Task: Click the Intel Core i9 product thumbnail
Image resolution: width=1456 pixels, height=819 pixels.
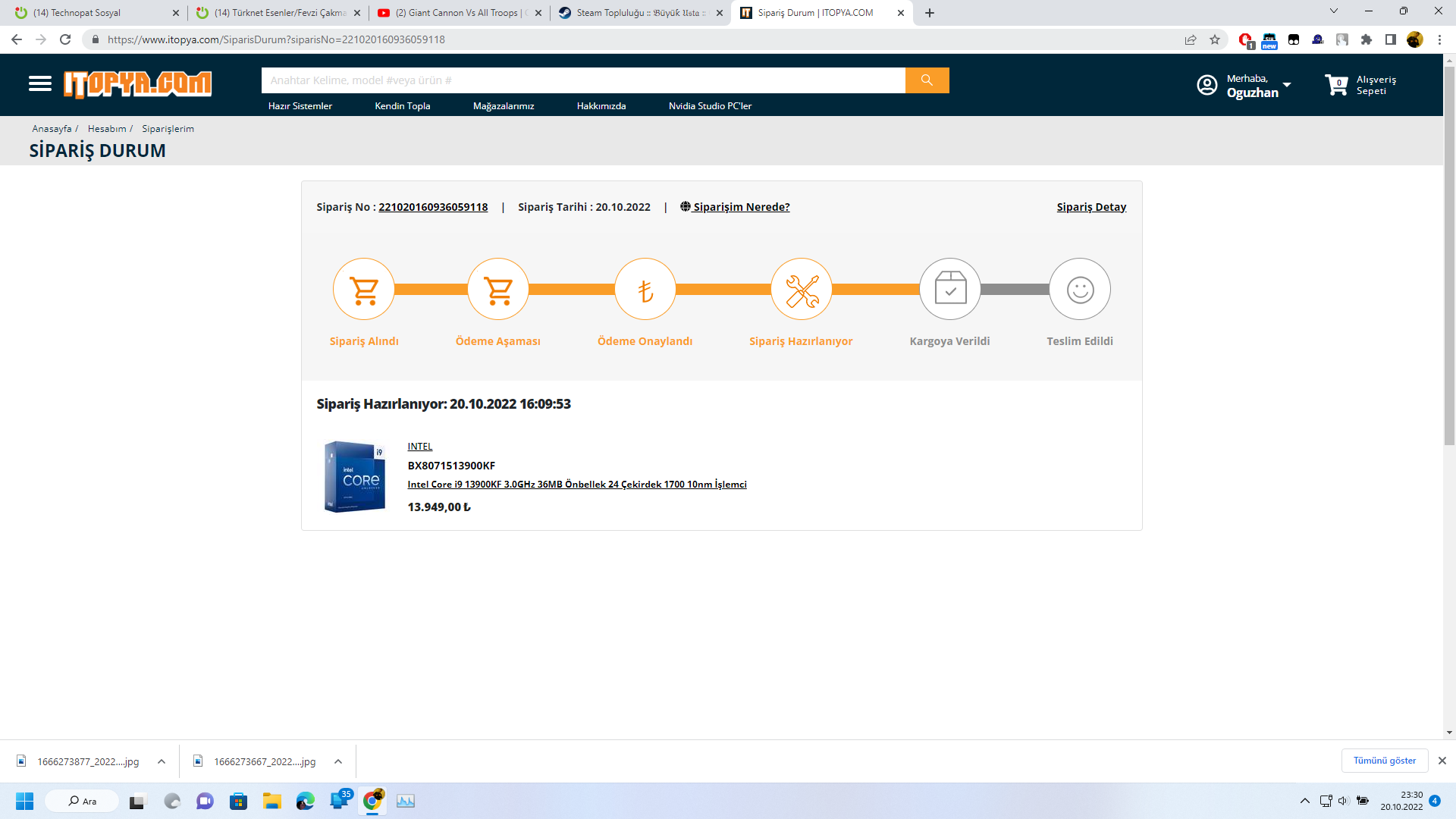Action: [355, 477]
